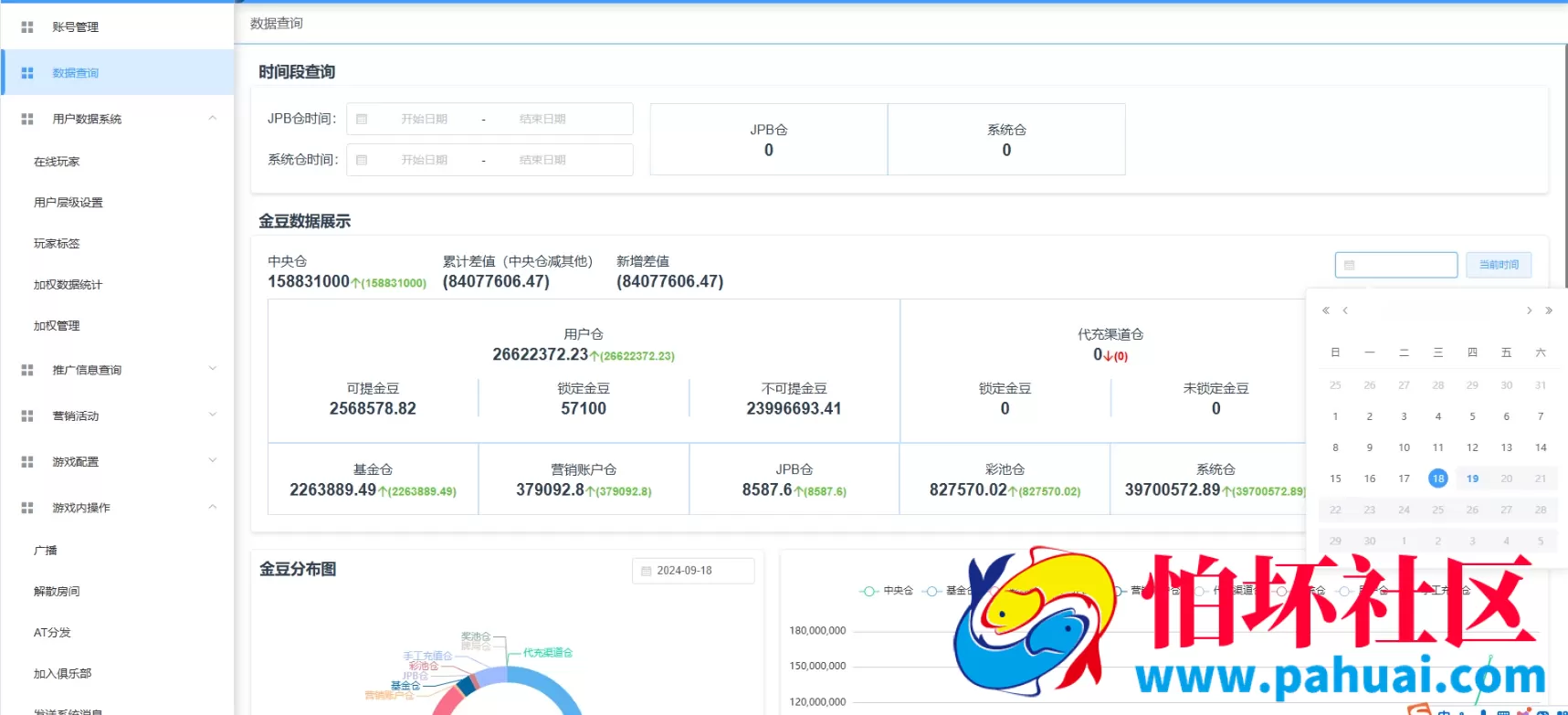Click the 推广信息查询 grid icon
The height and width of the screenshot is (715, 1568).
pyautogui.click(x=27, y=370)
